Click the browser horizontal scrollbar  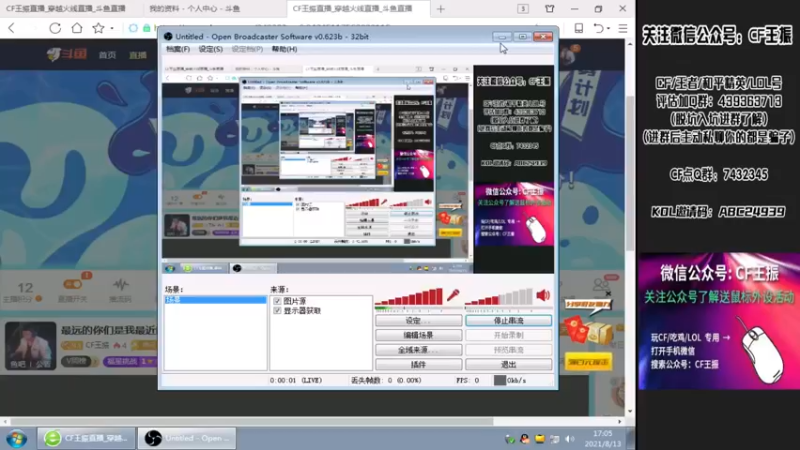pos(252,421)
